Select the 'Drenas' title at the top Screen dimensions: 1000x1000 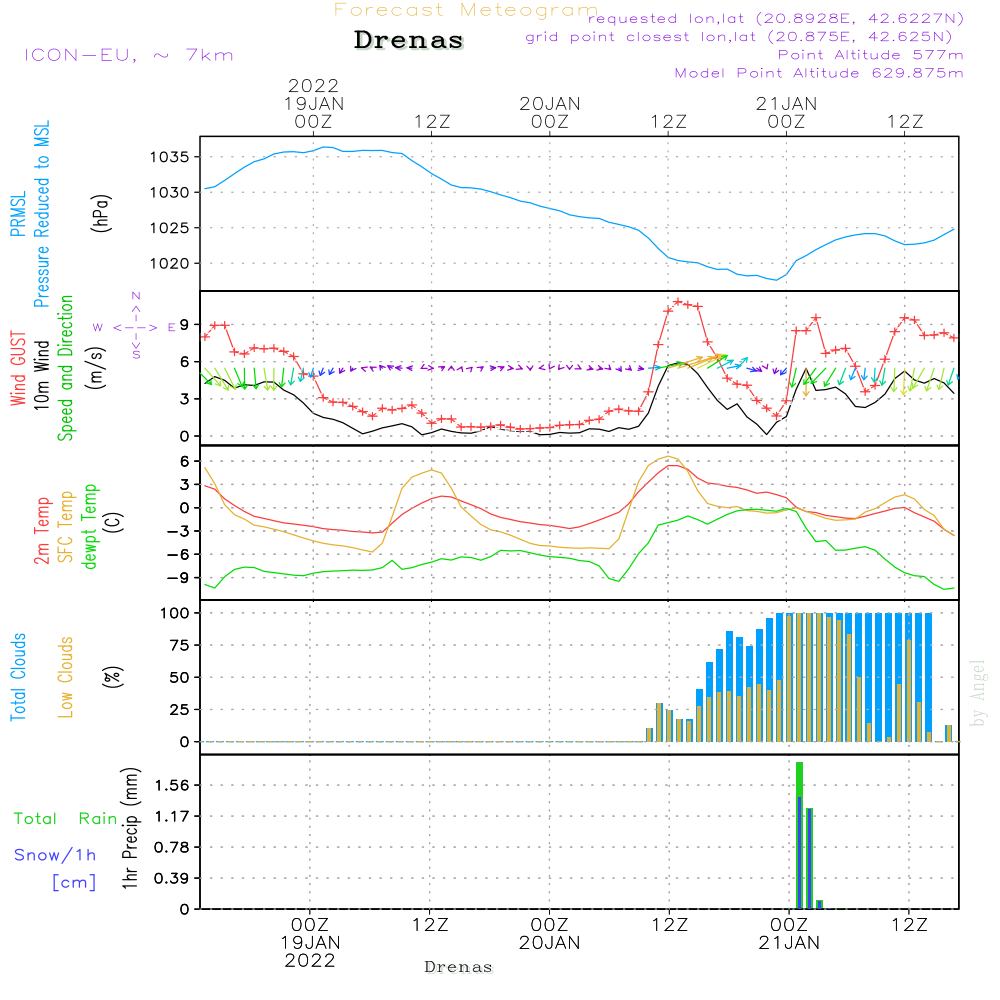click(x=409, y=41)
